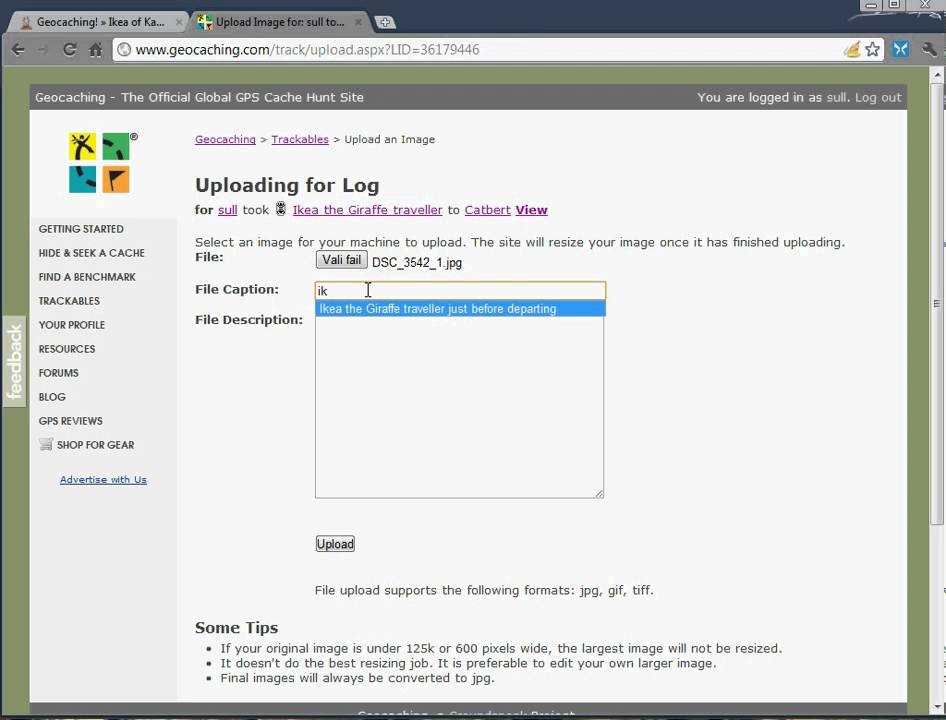
Task: Click the scrollbar up arrow
Action: 936,75
